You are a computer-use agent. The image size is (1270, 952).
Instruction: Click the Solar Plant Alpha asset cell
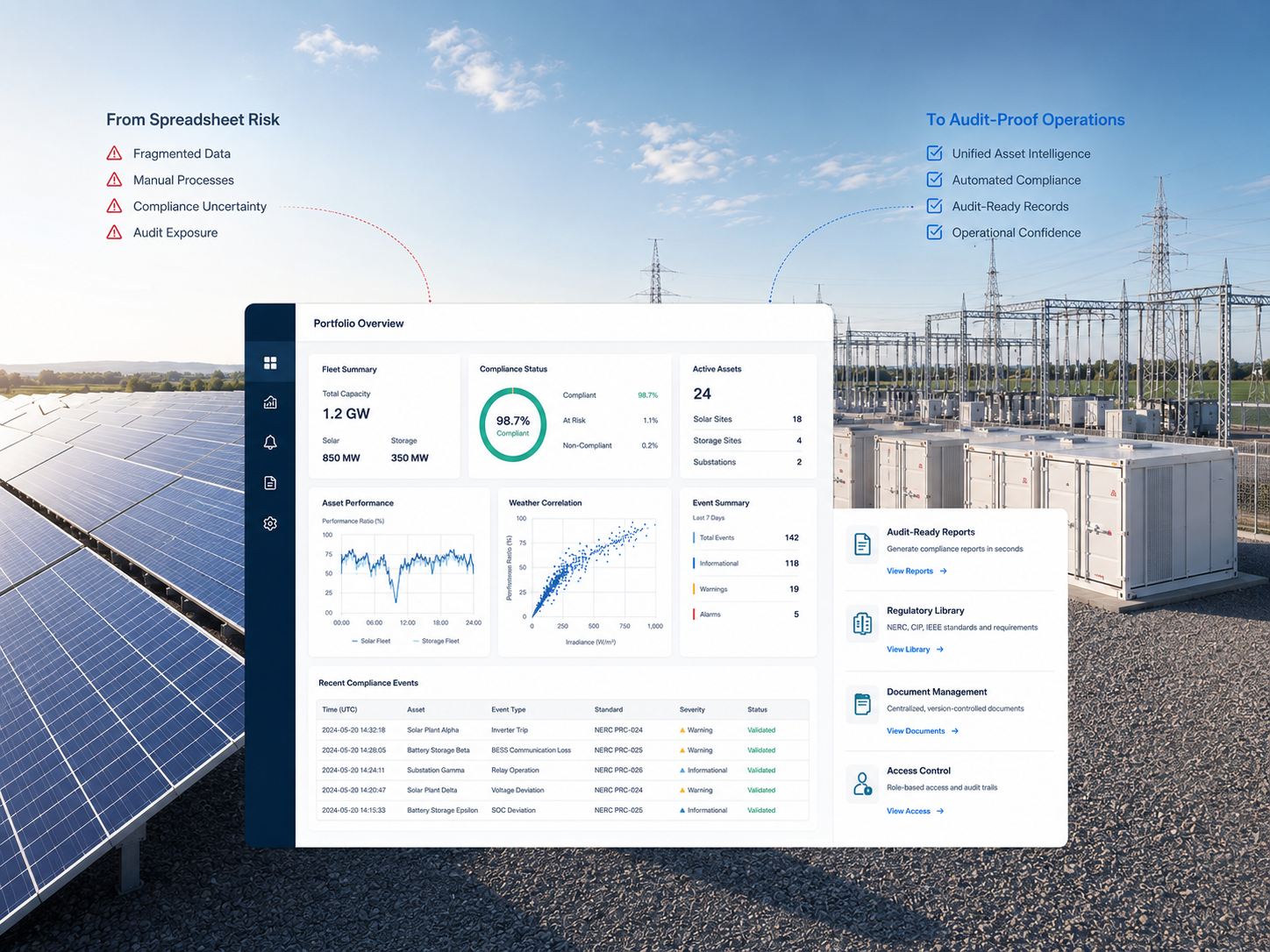[433, 730]
